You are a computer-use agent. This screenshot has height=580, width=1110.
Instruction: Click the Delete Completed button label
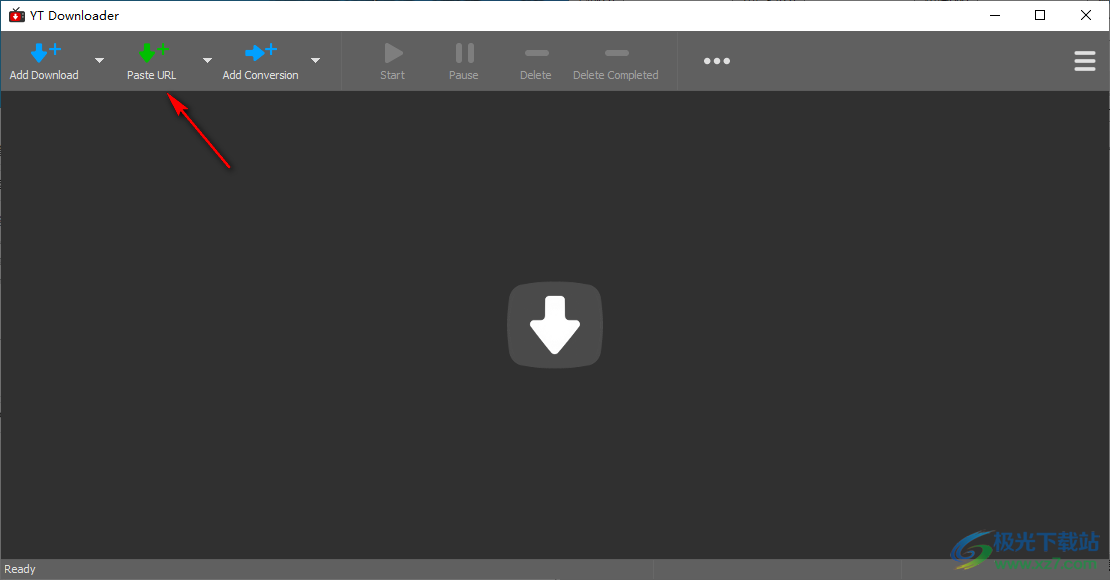coord(616,74)
